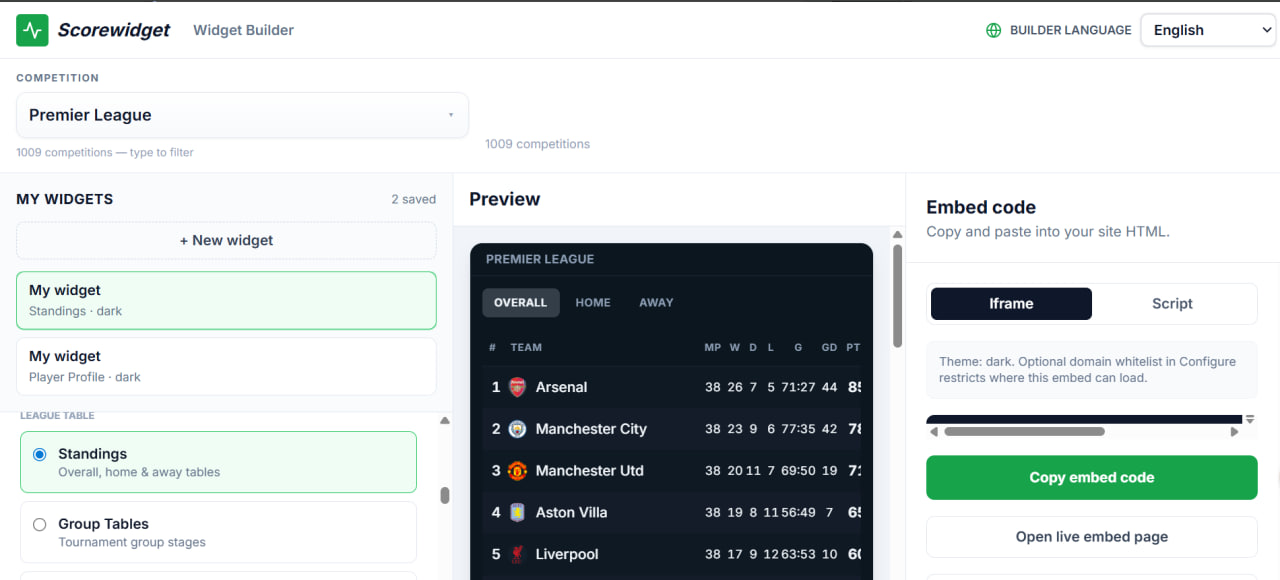Click the '1009 competitions — type to filter' hint
1280x580 pixels.
coord(105,152)
